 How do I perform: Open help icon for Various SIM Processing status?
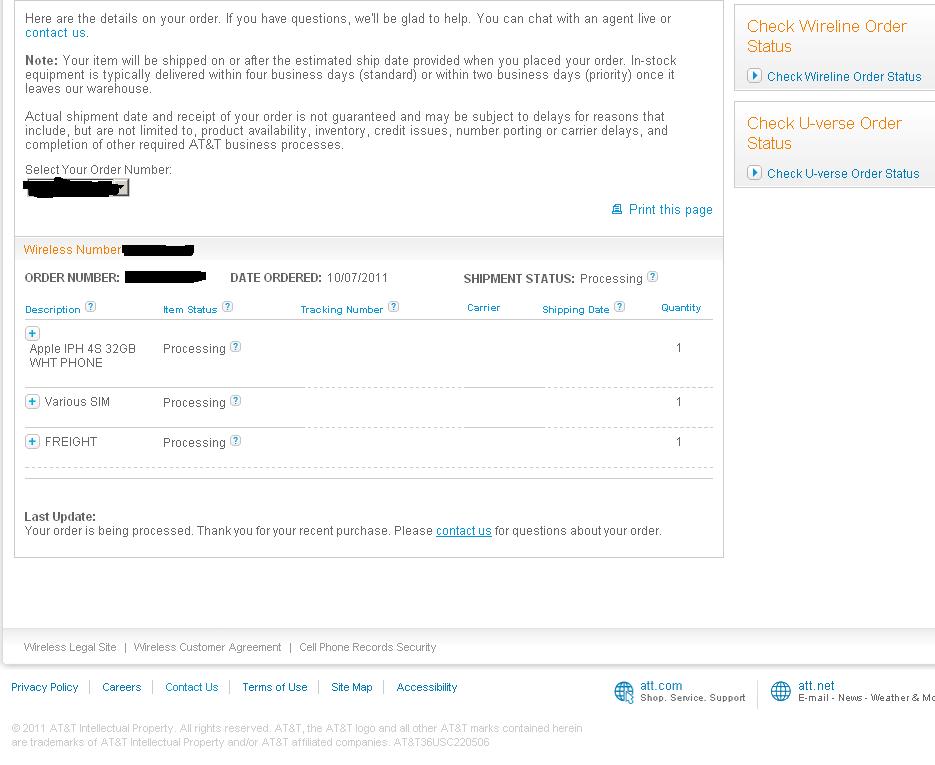pos(236,401)
